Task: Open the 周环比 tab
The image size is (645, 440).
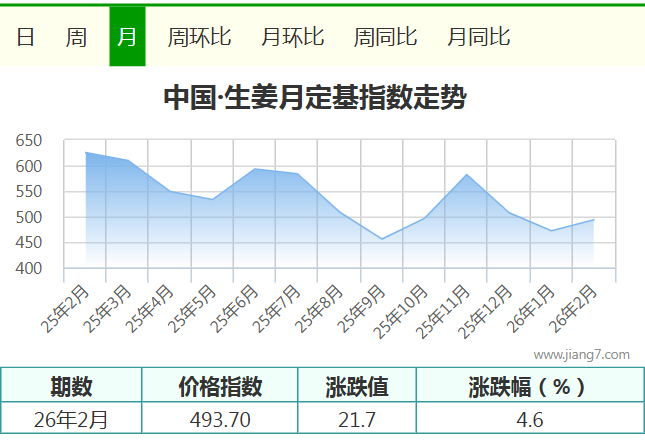Action: click(x=199, y=37)
